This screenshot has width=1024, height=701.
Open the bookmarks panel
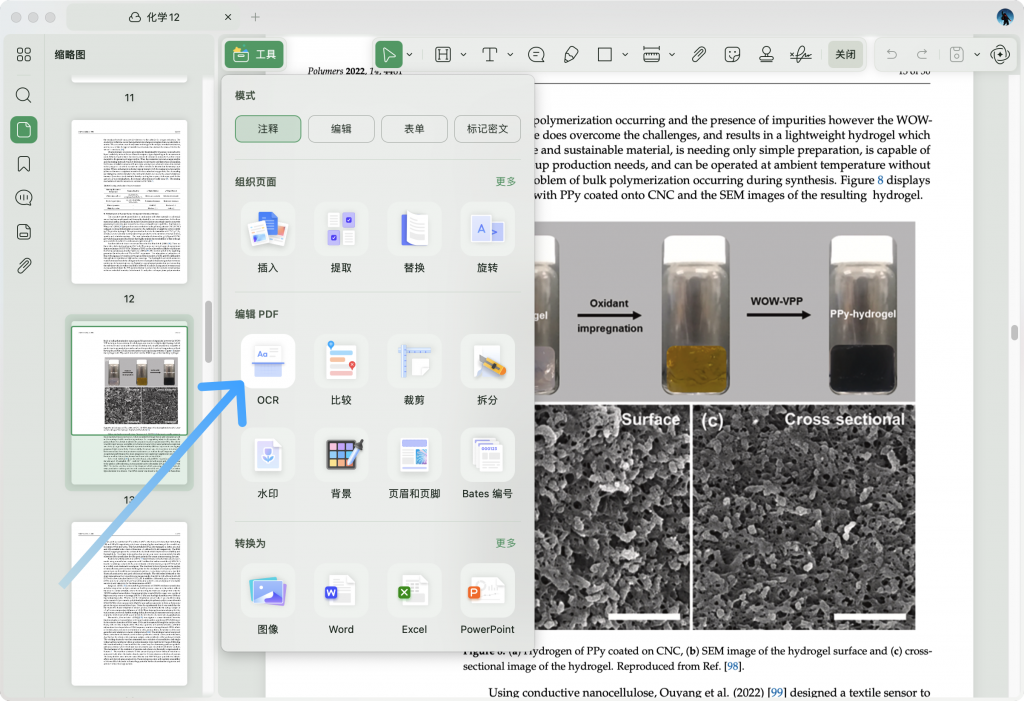23,163
